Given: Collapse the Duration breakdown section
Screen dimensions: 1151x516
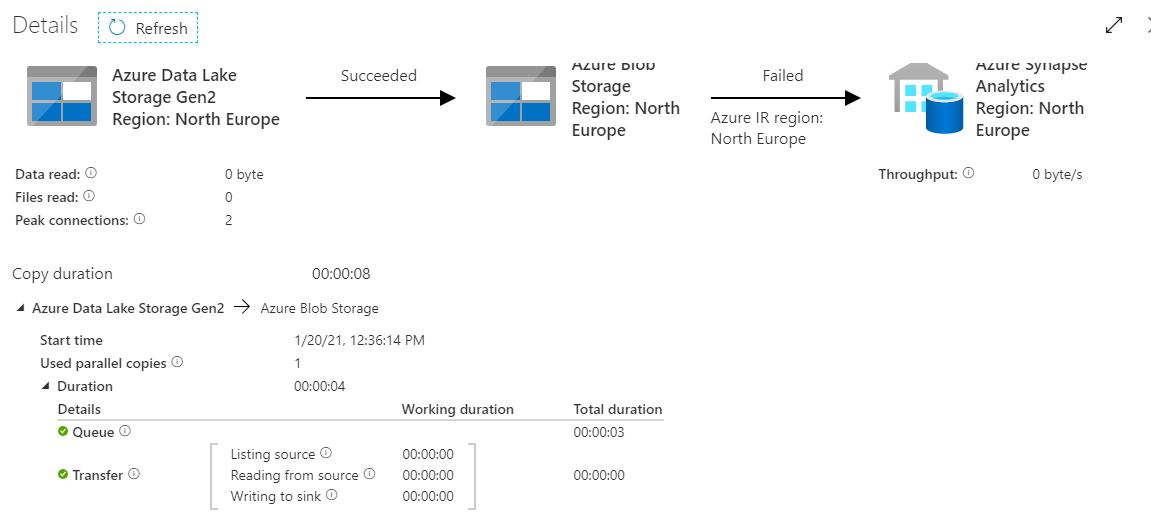Looking at the screenshot, I should (x=46, y=386).
